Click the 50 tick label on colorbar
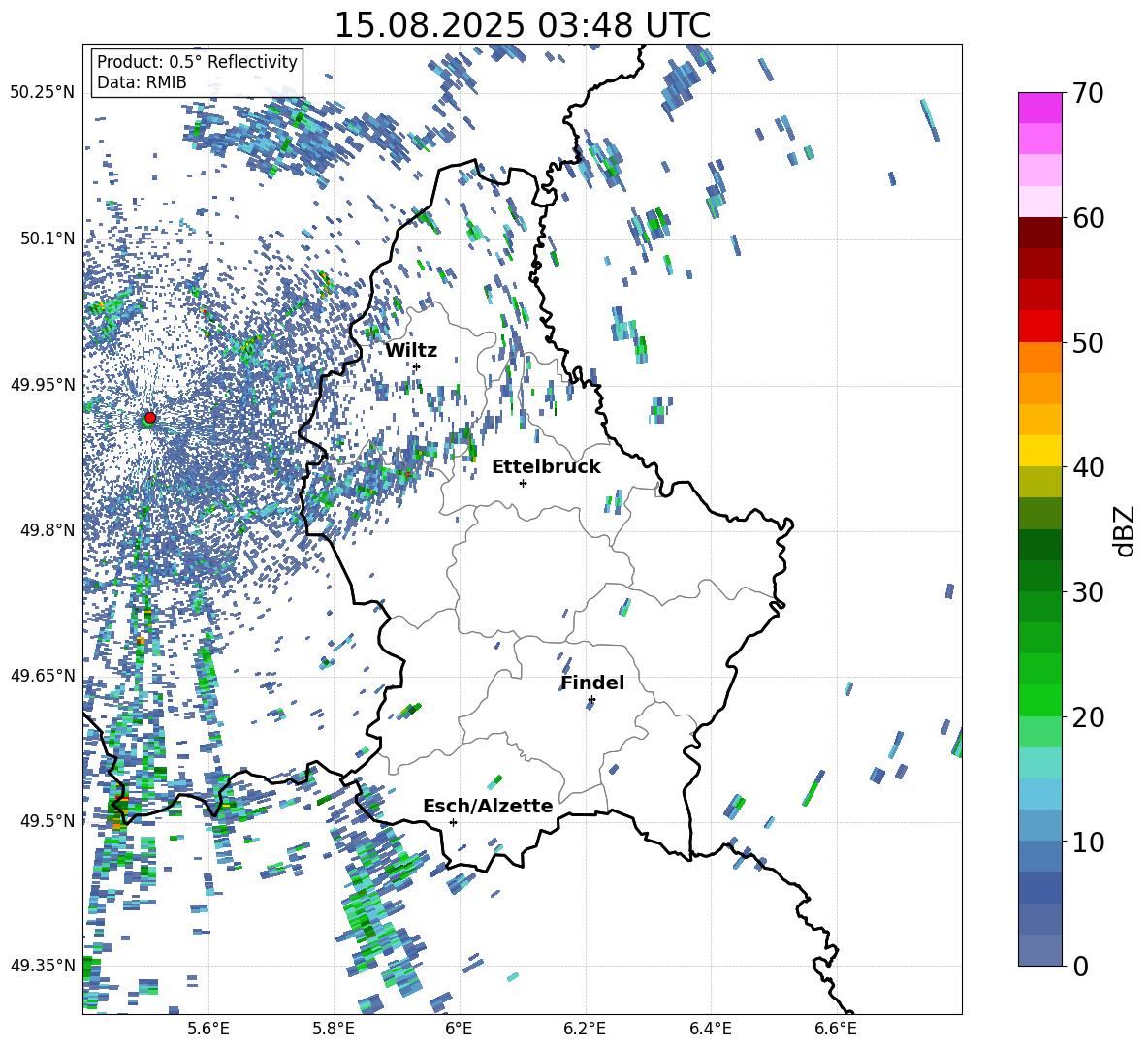The height and width of the screenshot is (1048, 1148). click(x=1088, y=342)
